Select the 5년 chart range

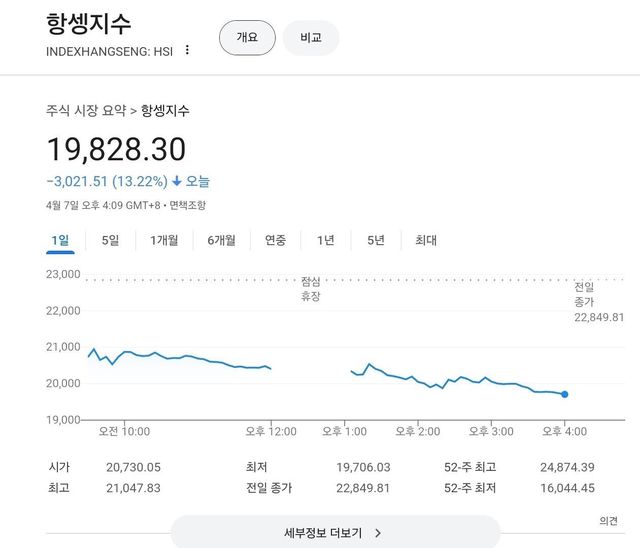click(x=376, y=240)
